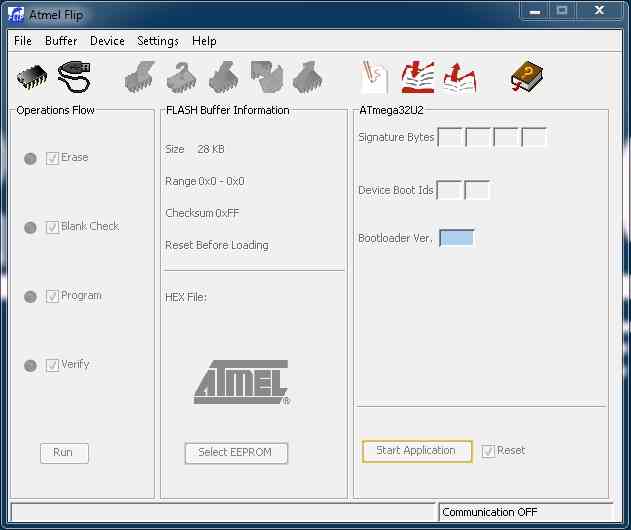Click the Select Target Device chip icon

point(33,76)
